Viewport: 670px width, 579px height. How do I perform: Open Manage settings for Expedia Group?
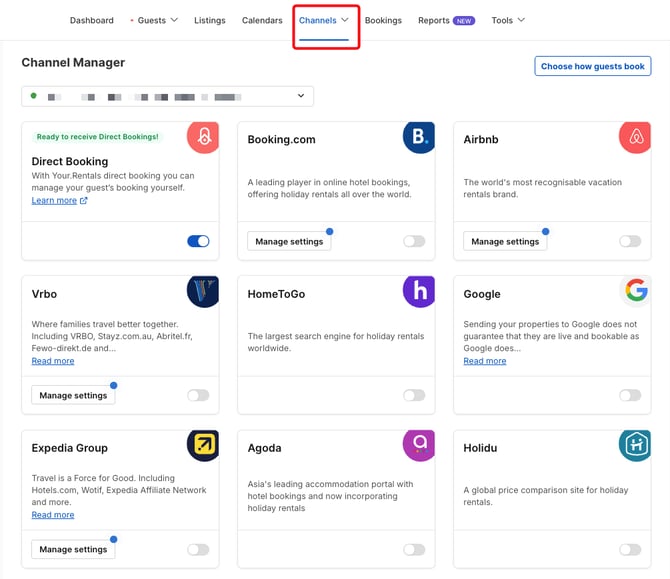tap(73, 550)
